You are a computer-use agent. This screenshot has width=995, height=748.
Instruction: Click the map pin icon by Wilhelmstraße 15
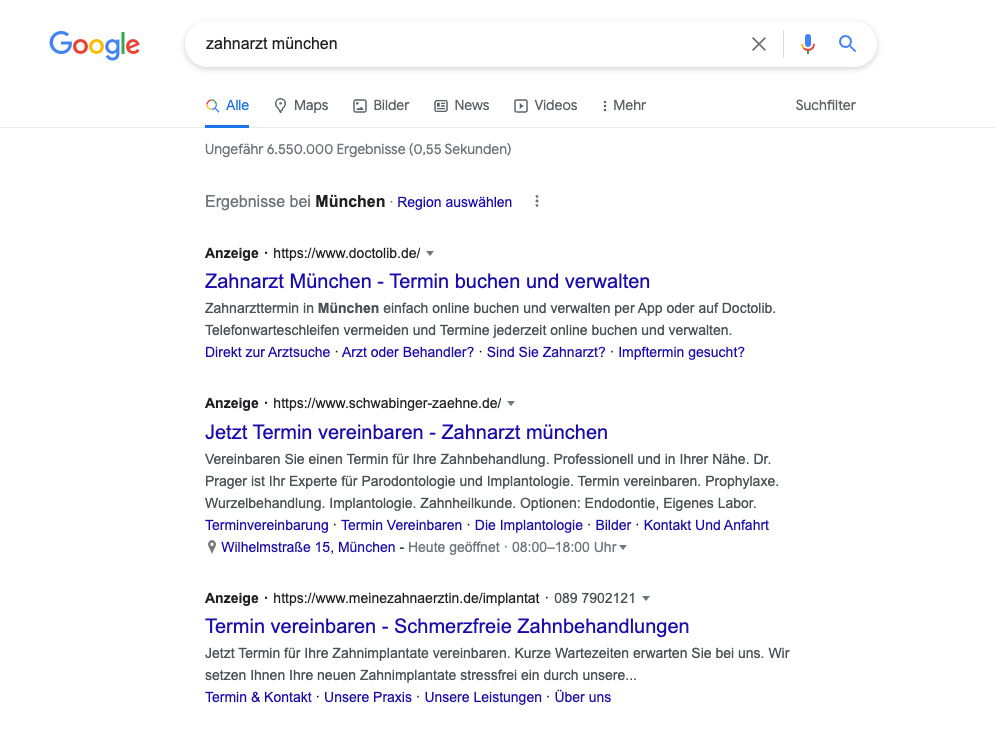(x=211, y=548)
